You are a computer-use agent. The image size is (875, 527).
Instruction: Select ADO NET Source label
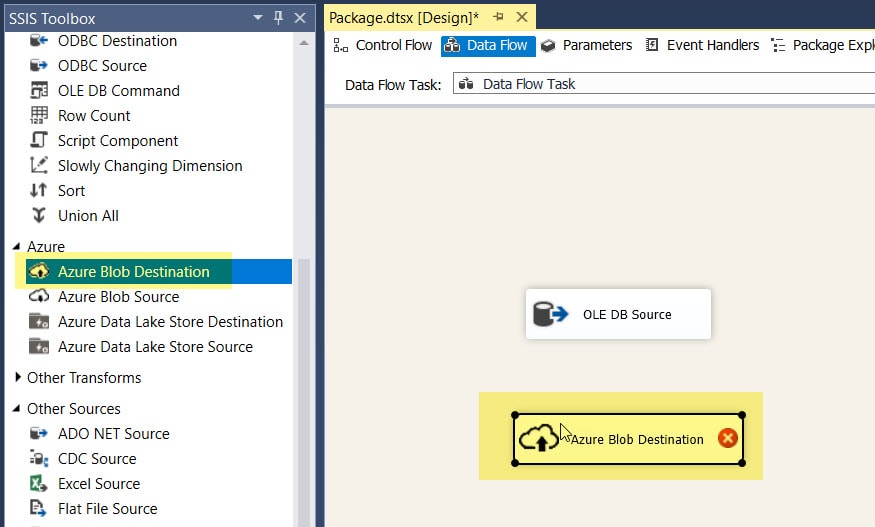click(113, 434)
